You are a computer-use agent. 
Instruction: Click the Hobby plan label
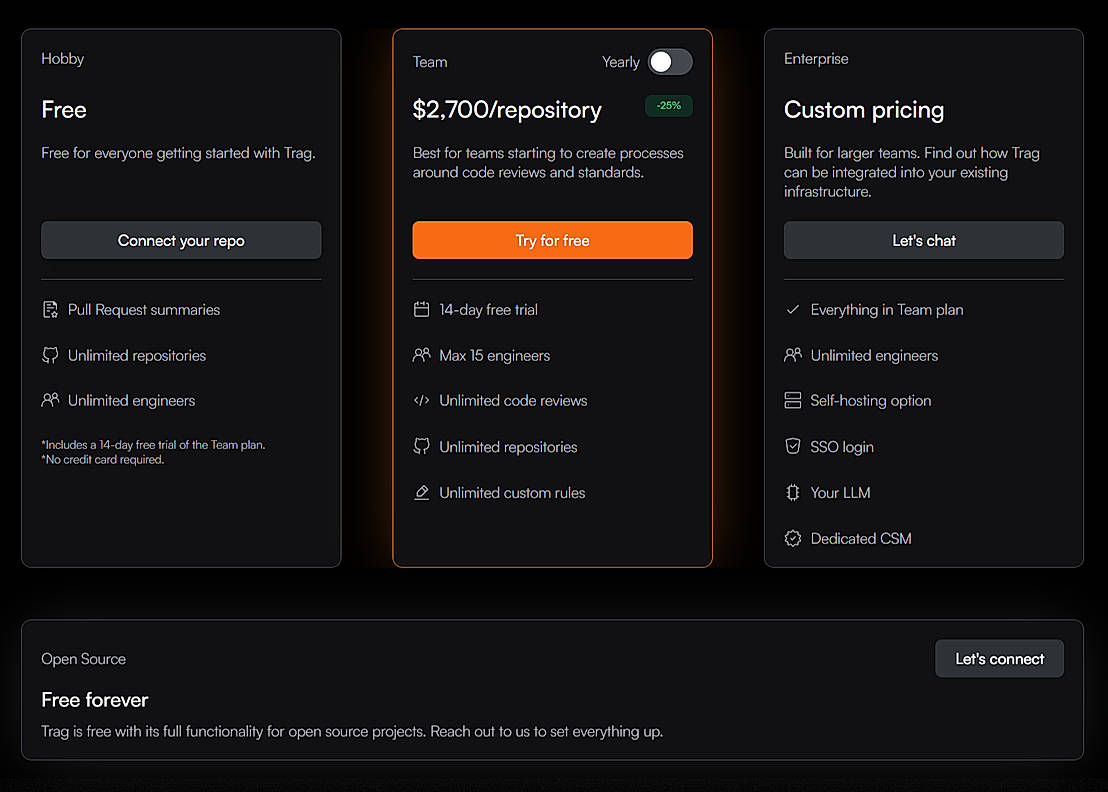click(62, 59)
